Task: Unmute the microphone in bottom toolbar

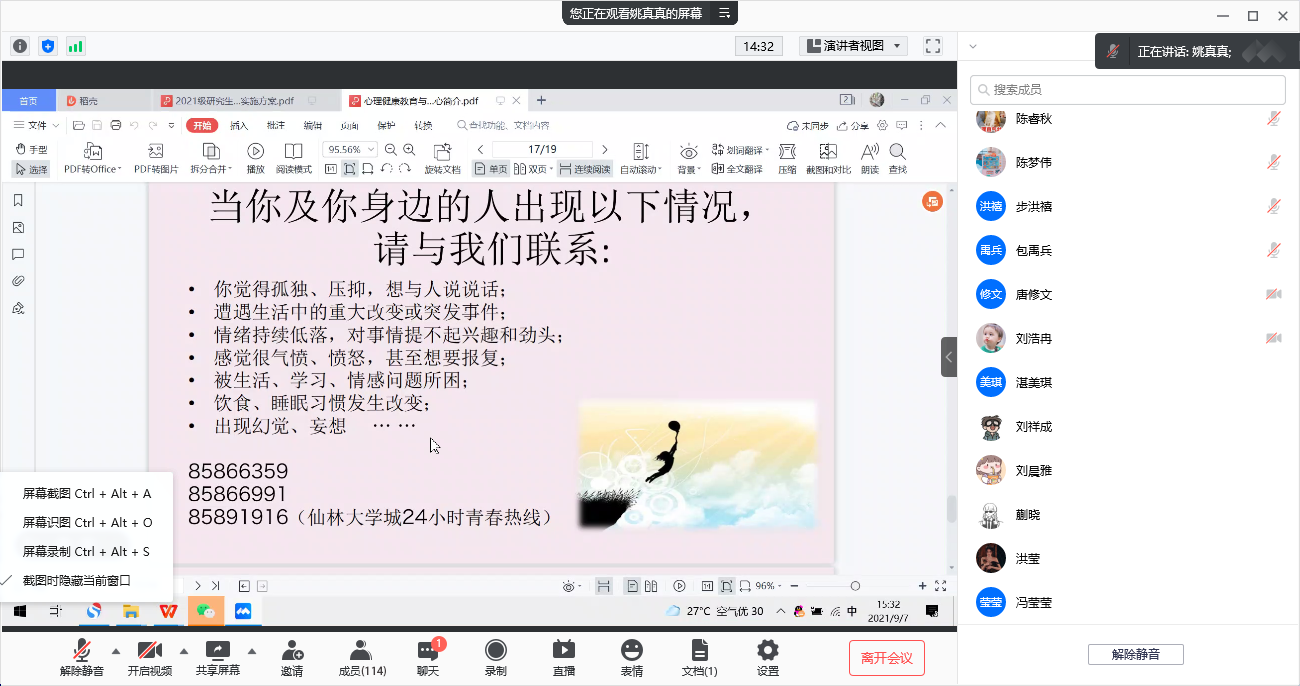Action: pos(82,656)
